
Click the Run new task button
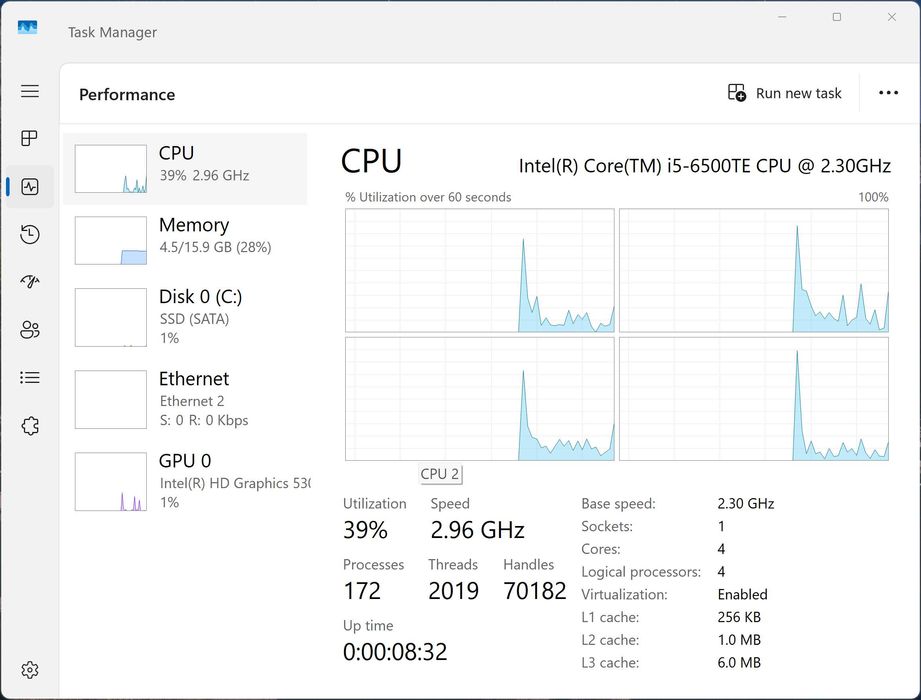785,93
